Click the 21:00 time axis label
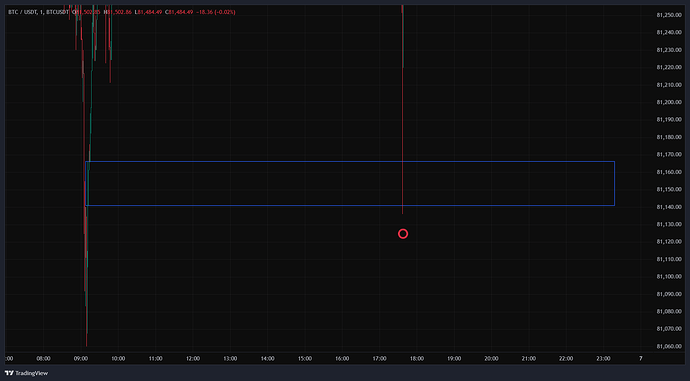 tap(529, 359)
